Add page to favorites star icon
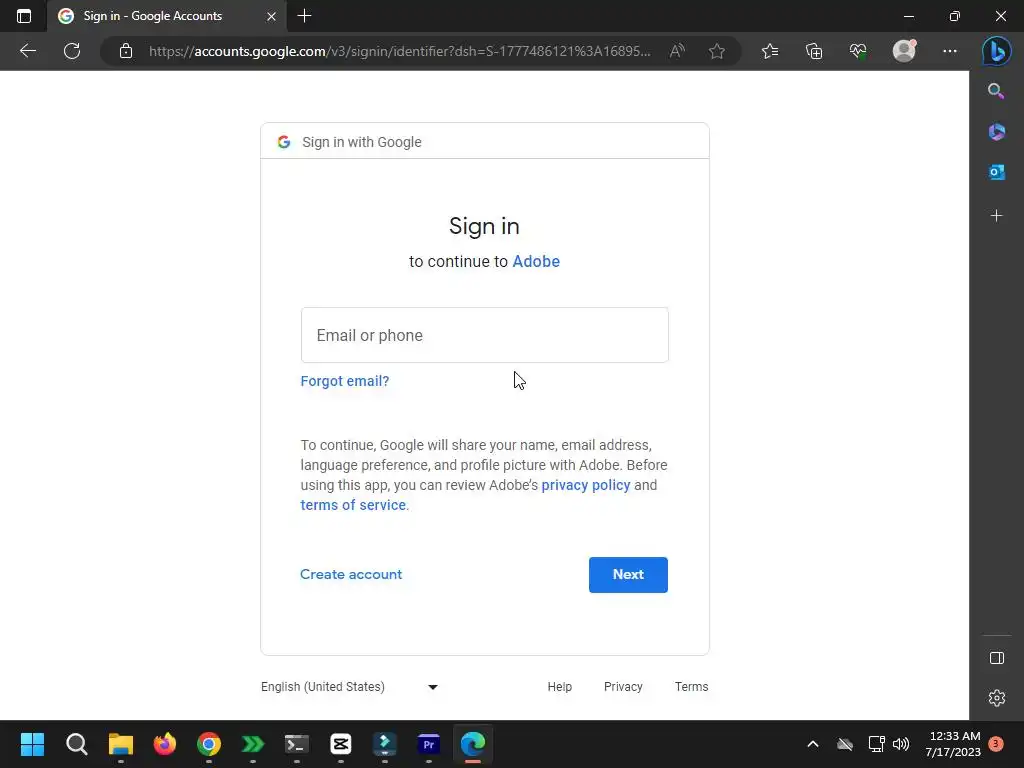This screenshot has height=768, width=1024. tap(716, 51)
